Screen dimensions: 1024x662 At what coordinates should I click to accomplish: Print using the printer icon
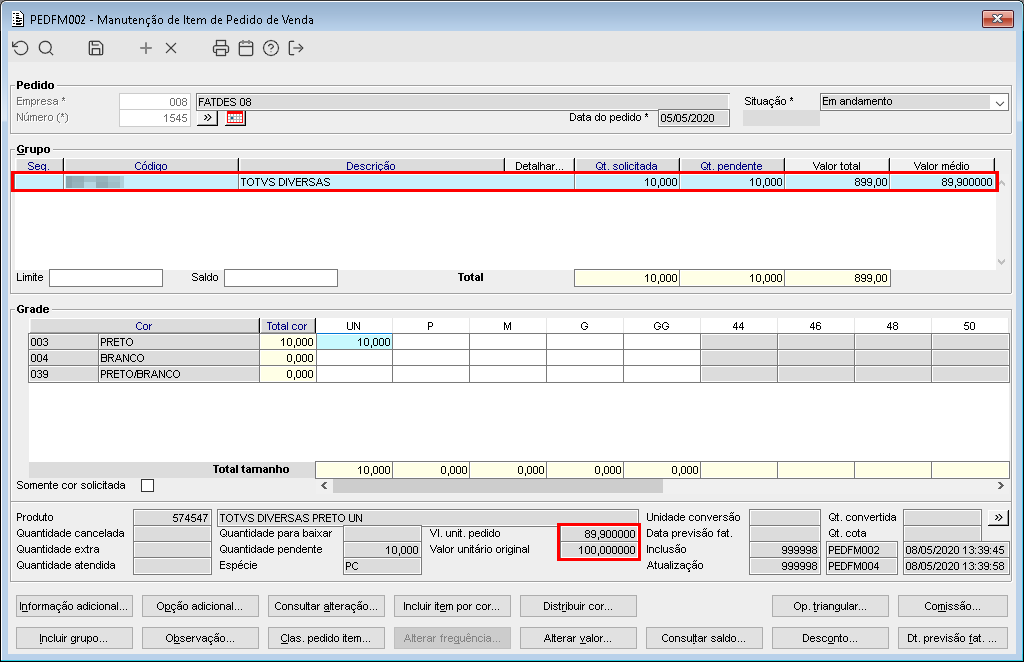point(221,48)
